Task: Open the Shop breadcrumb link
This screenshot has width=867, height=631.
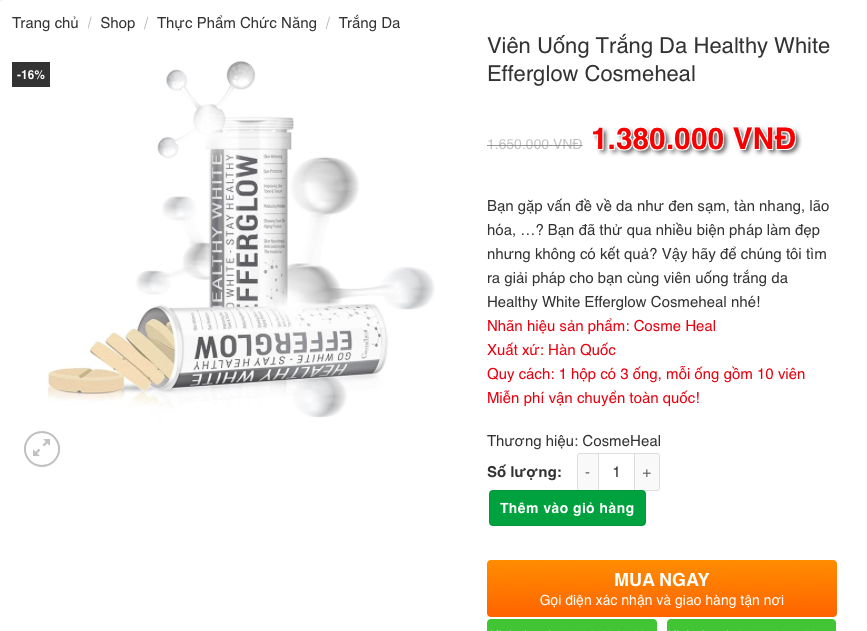Action: (118, 23)
